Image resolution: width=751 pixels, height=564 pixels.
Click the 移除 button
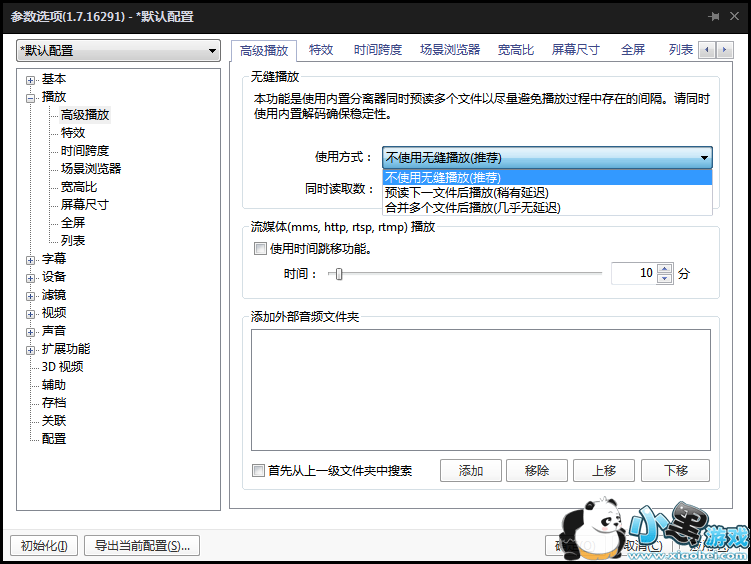537,471
